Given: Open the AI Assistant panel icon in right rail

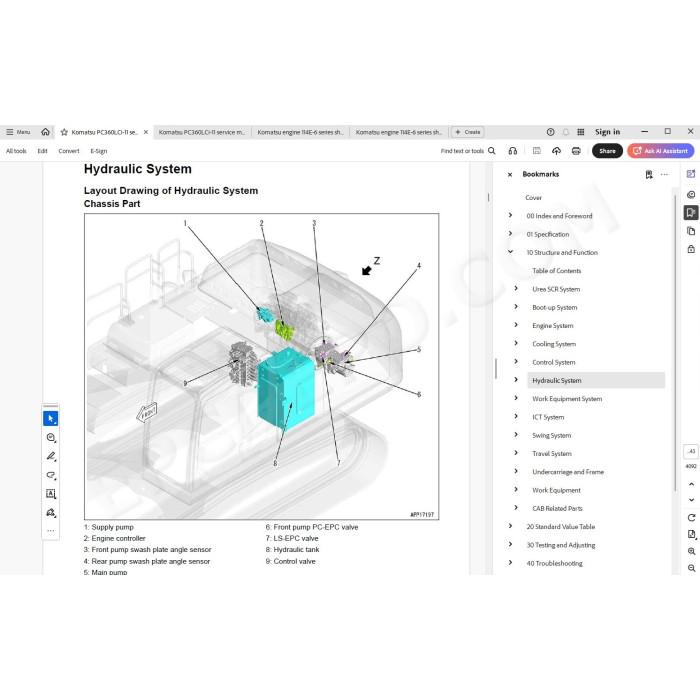Looking at the screenshot, I should pos(691,174).
